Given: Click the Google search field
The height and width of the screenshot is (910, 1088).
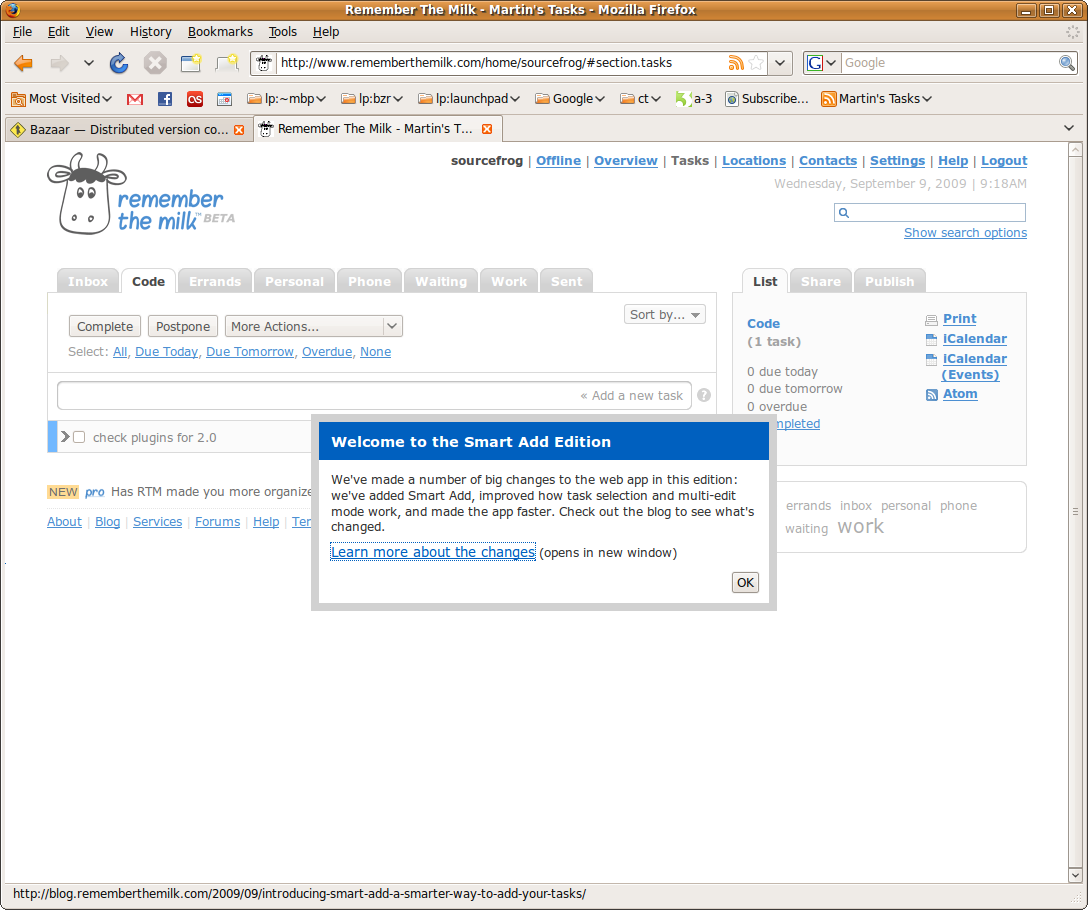Looking at the screenshot, I should [948, 63].
